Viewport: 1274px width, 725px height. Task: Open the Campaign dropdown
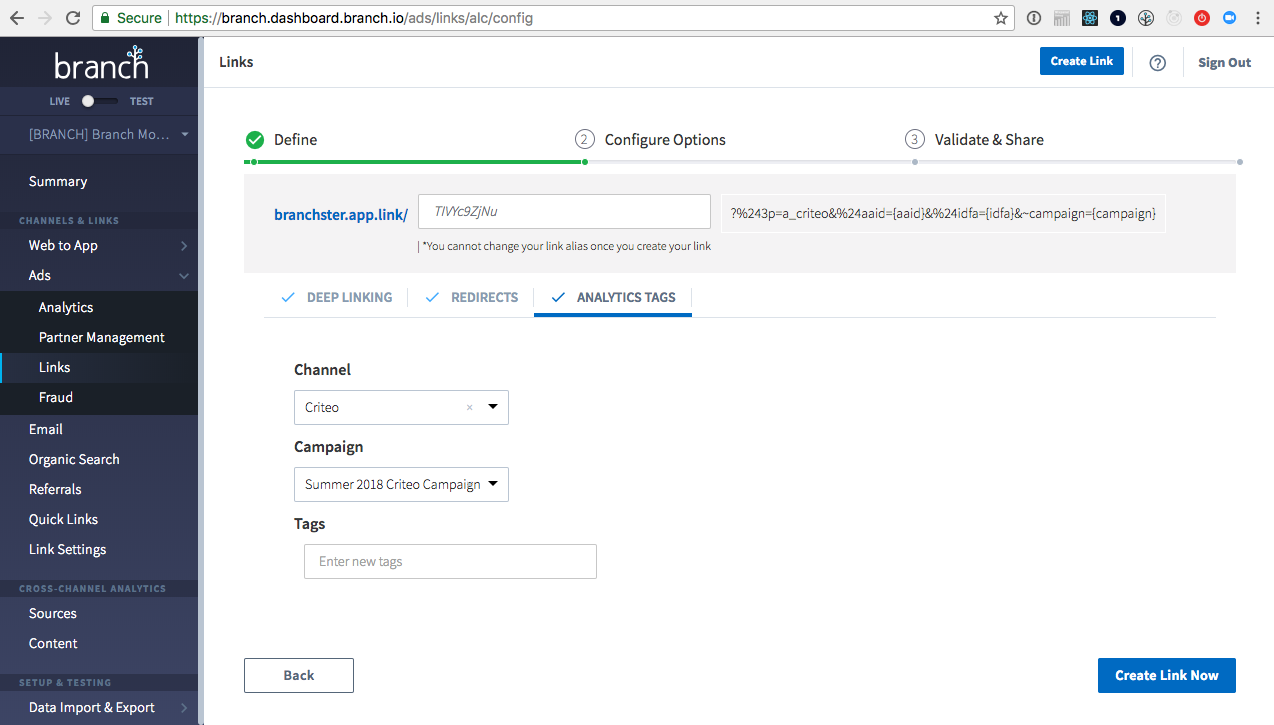(401, 484)
